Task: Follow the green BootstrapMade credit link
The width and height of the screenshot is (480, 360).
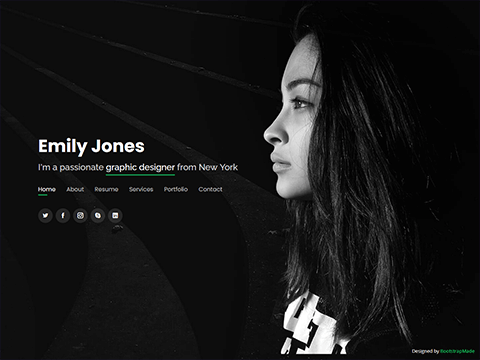Action: (457, 351)
